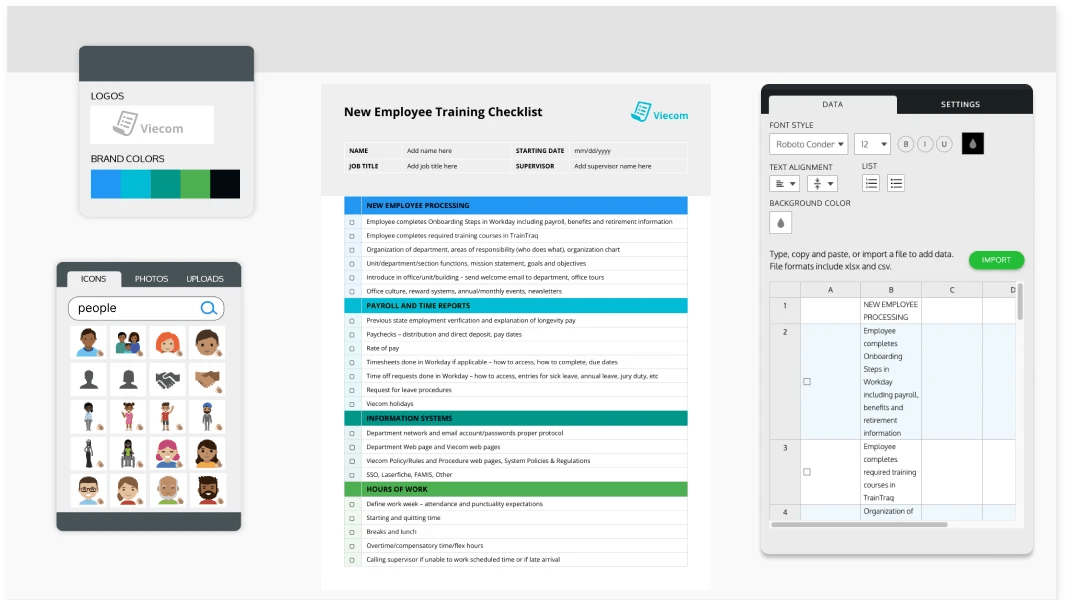Select the man in blue shirt icon
Image resolution: width=1067 pixels, height=600 pixels.
pyautogui.click(x=88, y=343)
